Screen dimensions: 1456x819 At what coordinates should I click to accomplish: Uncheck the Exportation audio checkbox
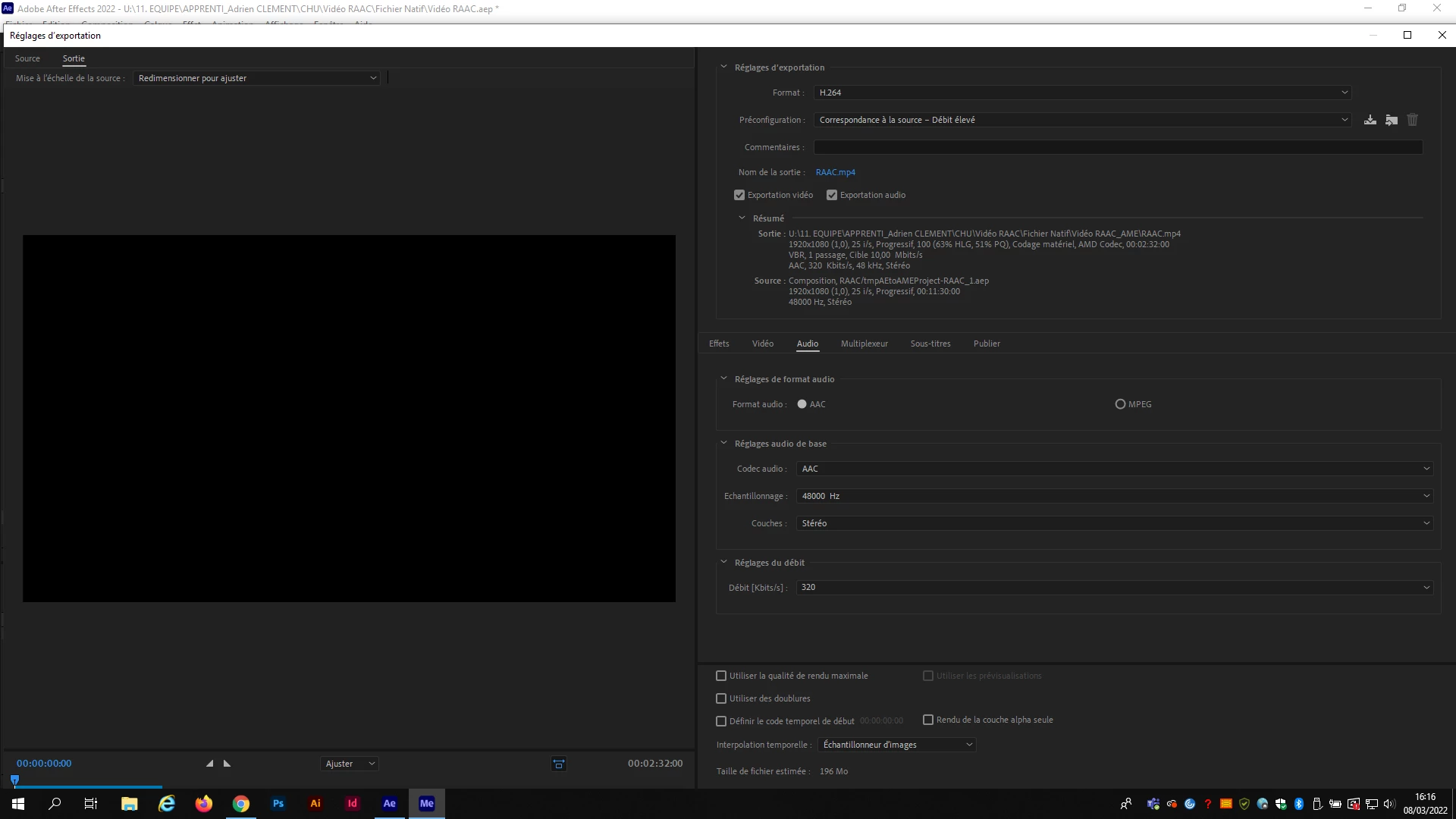[832, 195]
